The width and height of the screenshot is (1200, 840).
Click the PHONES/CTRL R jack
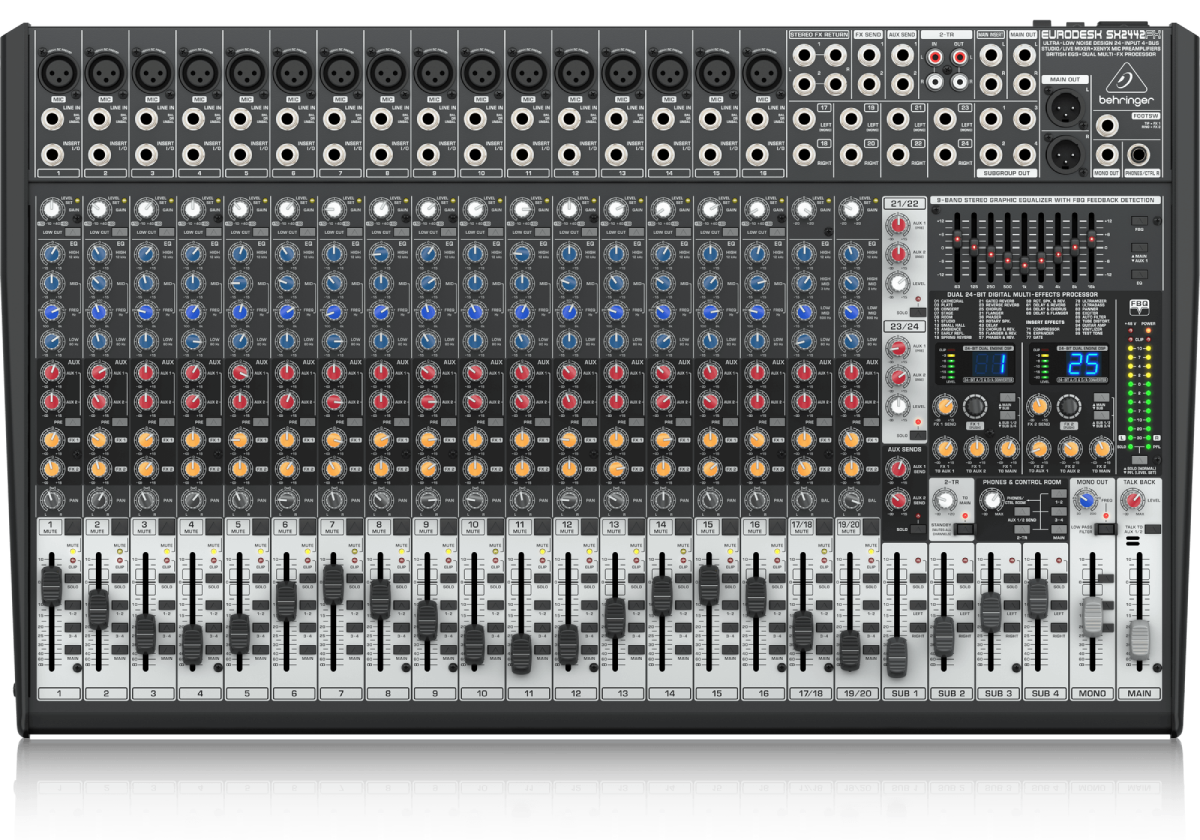[x=1141, y=156]
